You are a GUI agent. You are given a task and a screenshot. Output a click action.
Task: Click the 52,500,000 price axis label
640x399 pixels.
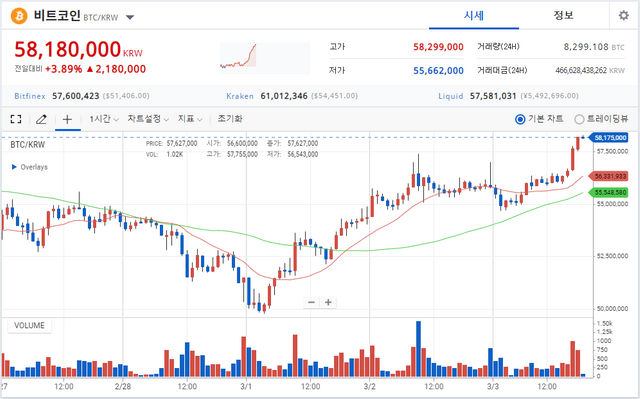point(612,256)
